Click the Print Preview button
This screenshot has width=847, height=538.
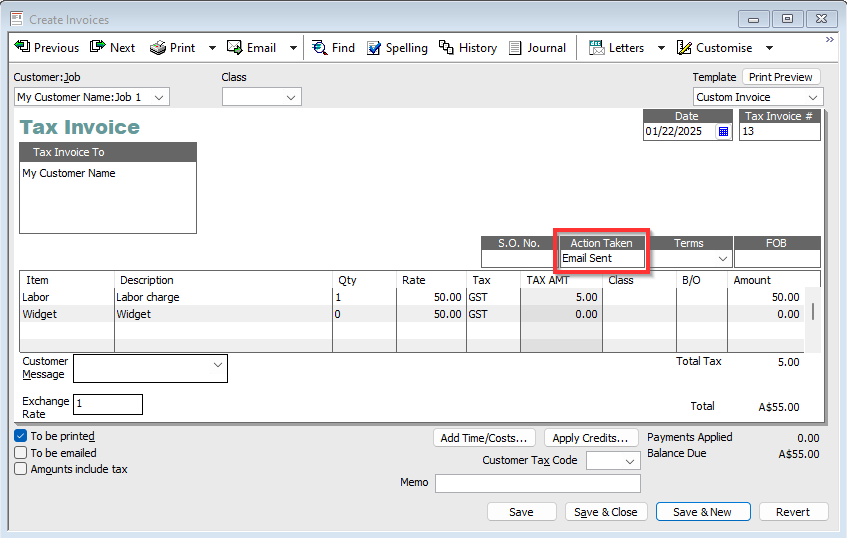click(781, 77)
